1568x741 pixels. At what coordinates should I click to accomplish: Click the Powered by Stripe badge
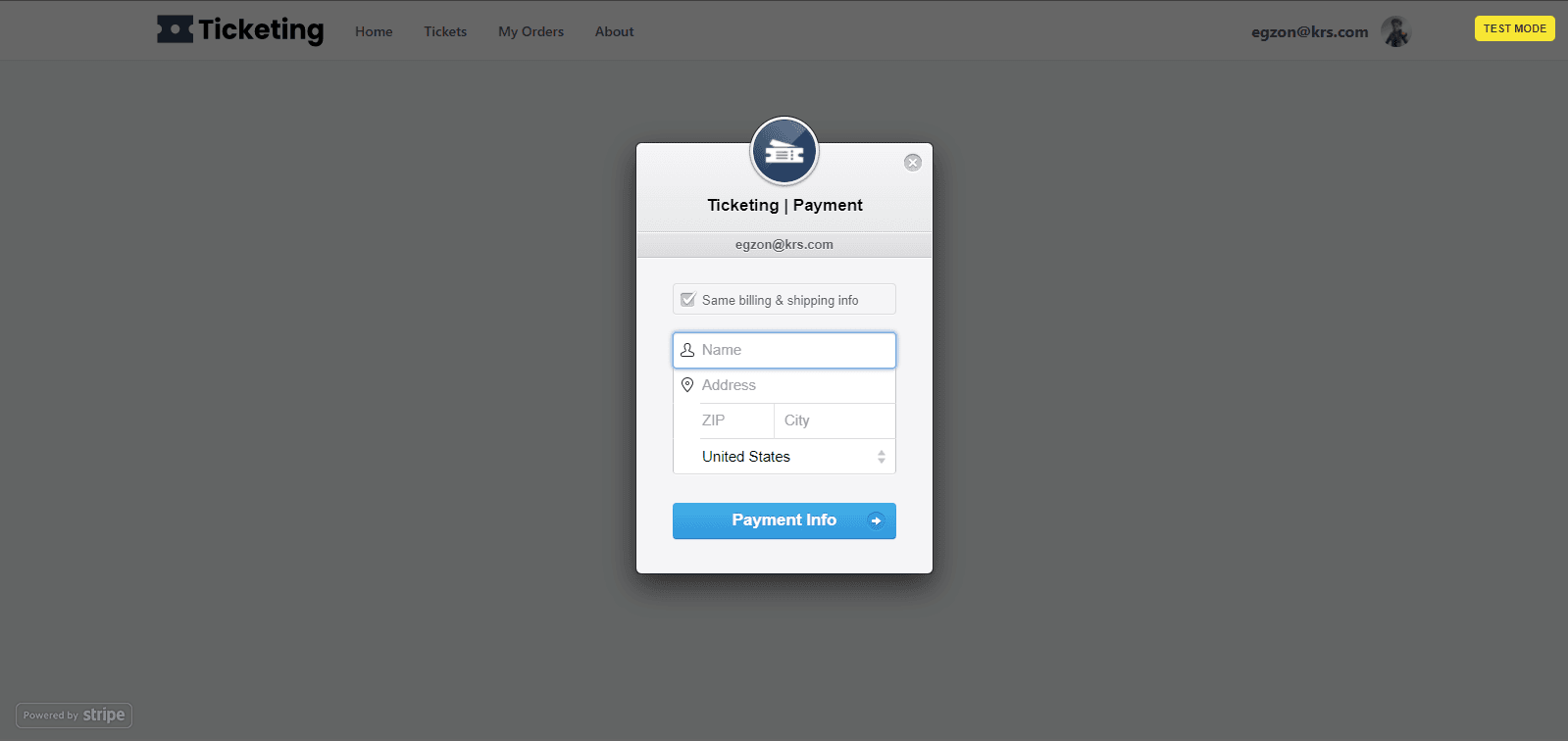pyautogui.click(x=75, y=716)
